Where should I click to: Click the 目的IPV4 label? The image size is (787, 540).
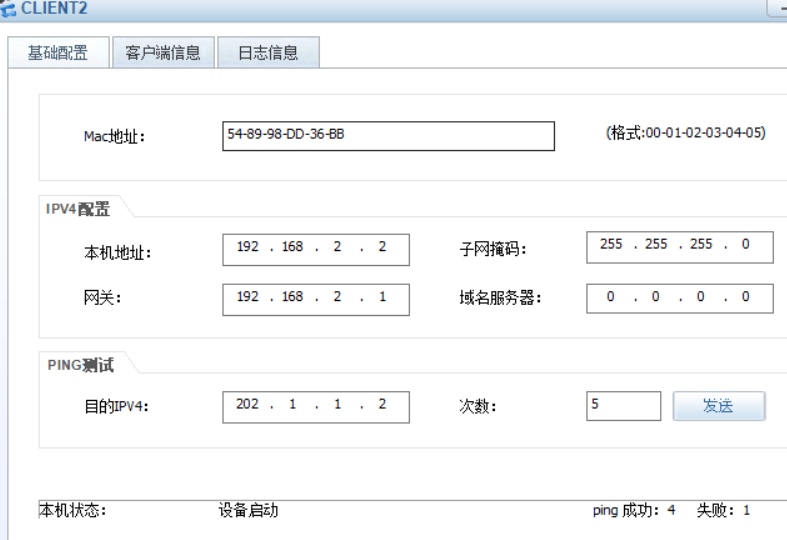116,406
